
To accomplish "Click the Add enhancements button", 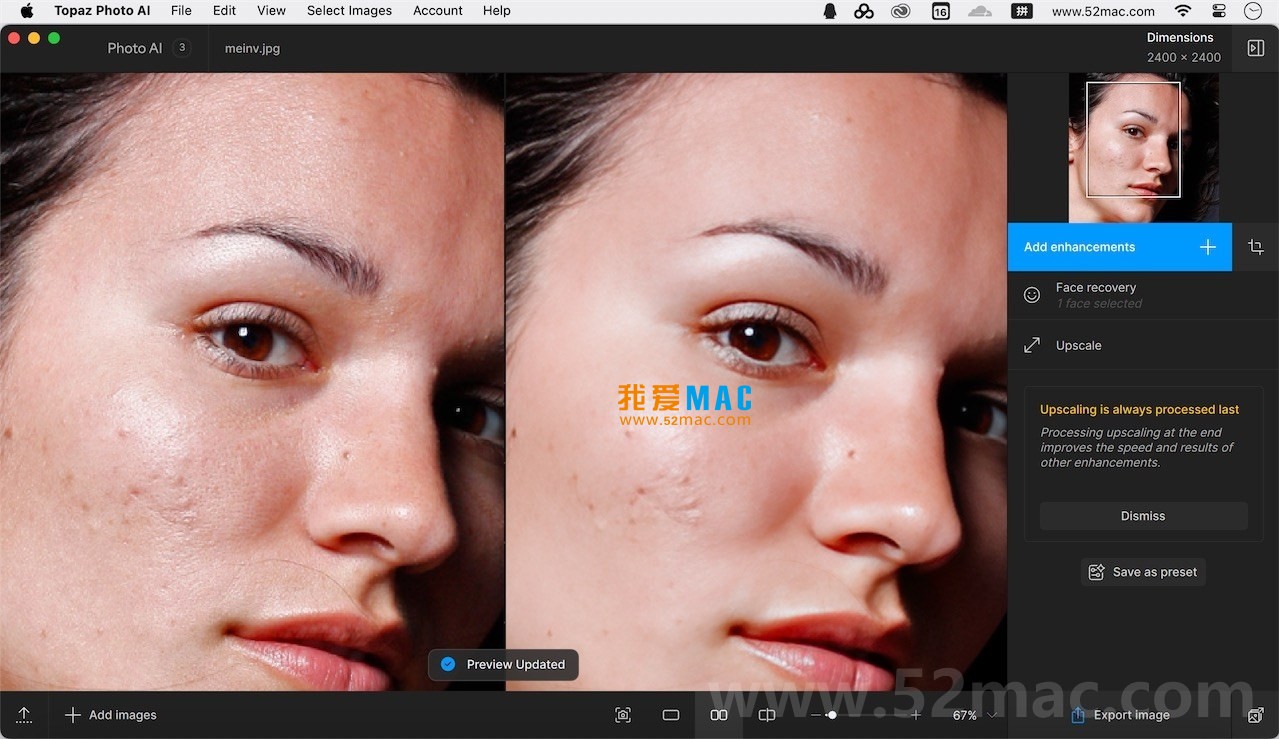I will pos(1120,247).
